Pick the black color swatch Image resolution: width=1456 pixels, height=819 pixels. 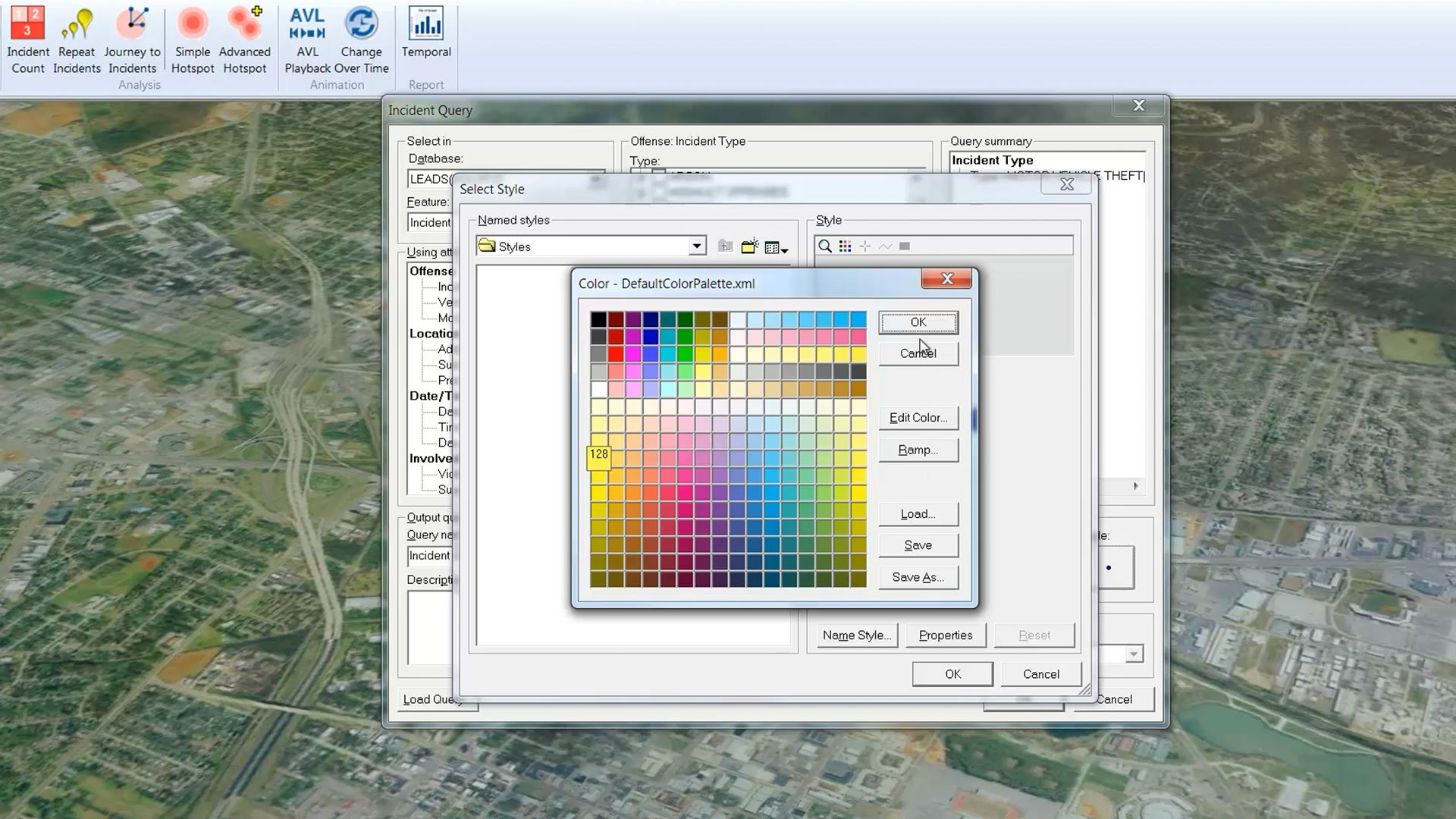pyautogui.click(x=598, y=319)
